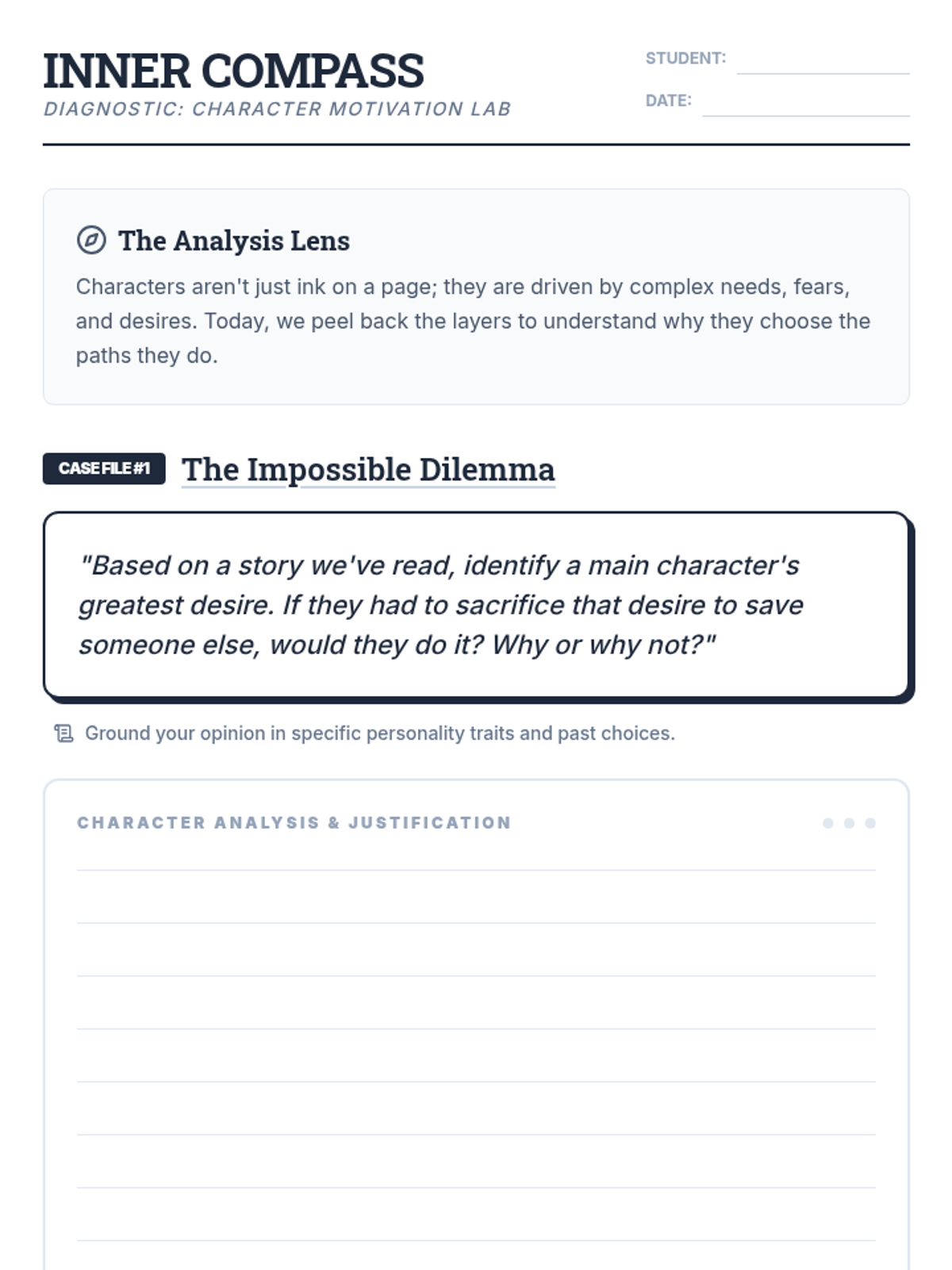Click The Impossible Dilemma heading
952x1270 pixels.
pos(368,469)
